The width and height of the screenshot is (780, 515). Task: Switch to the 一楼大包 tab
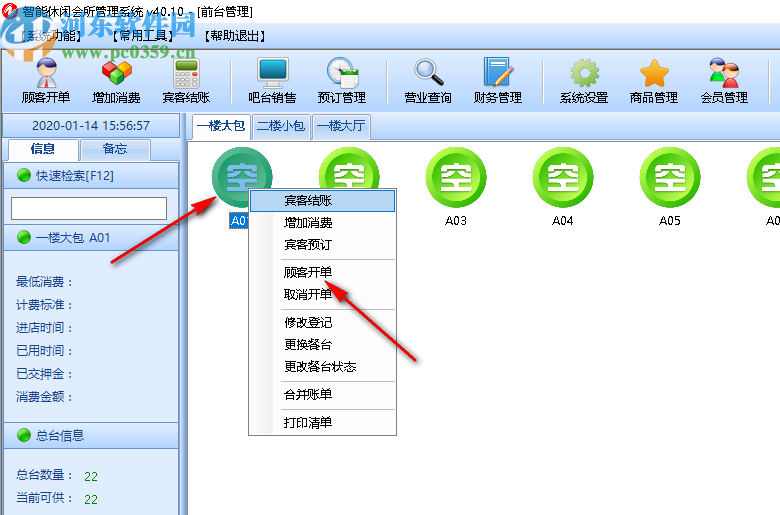click(221, 126)
